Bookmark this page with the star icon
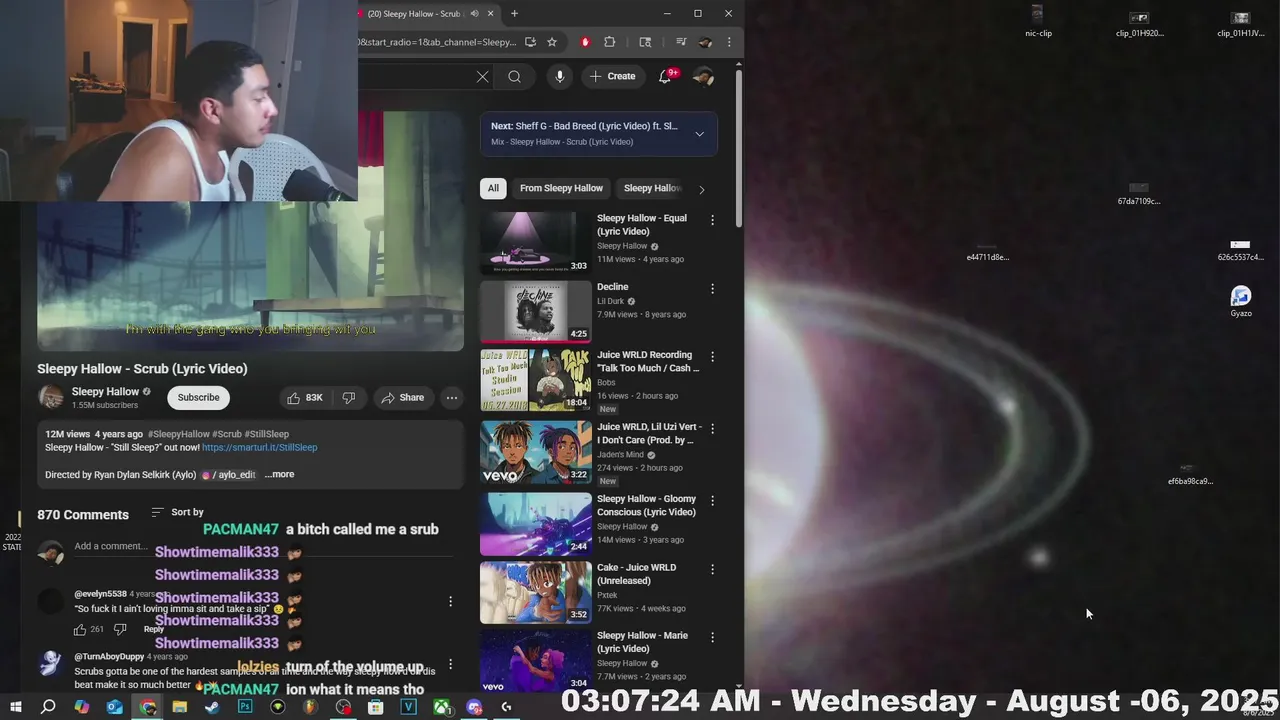The width and height of the screenshot is (1280, 720). click(x=551, y=42)
